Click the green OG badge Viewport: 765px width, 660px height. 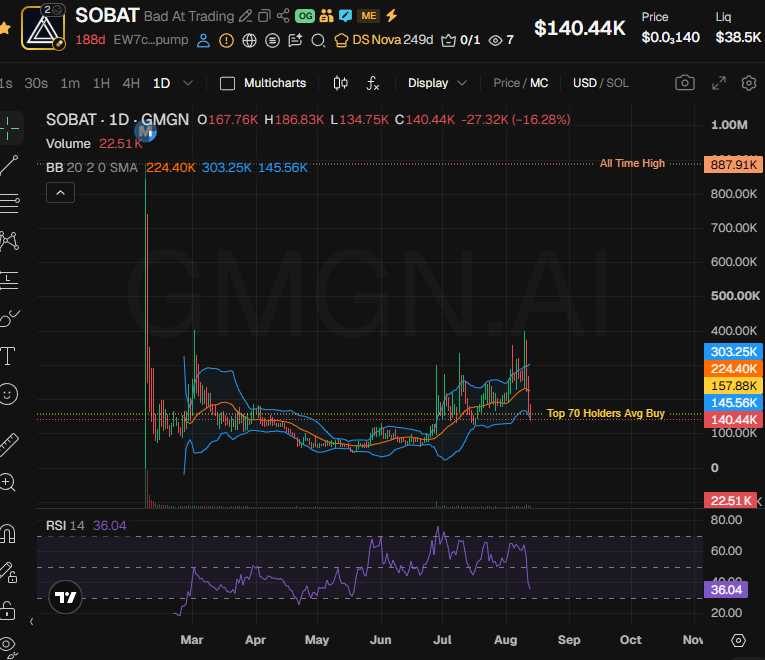[x=305, y=16]
